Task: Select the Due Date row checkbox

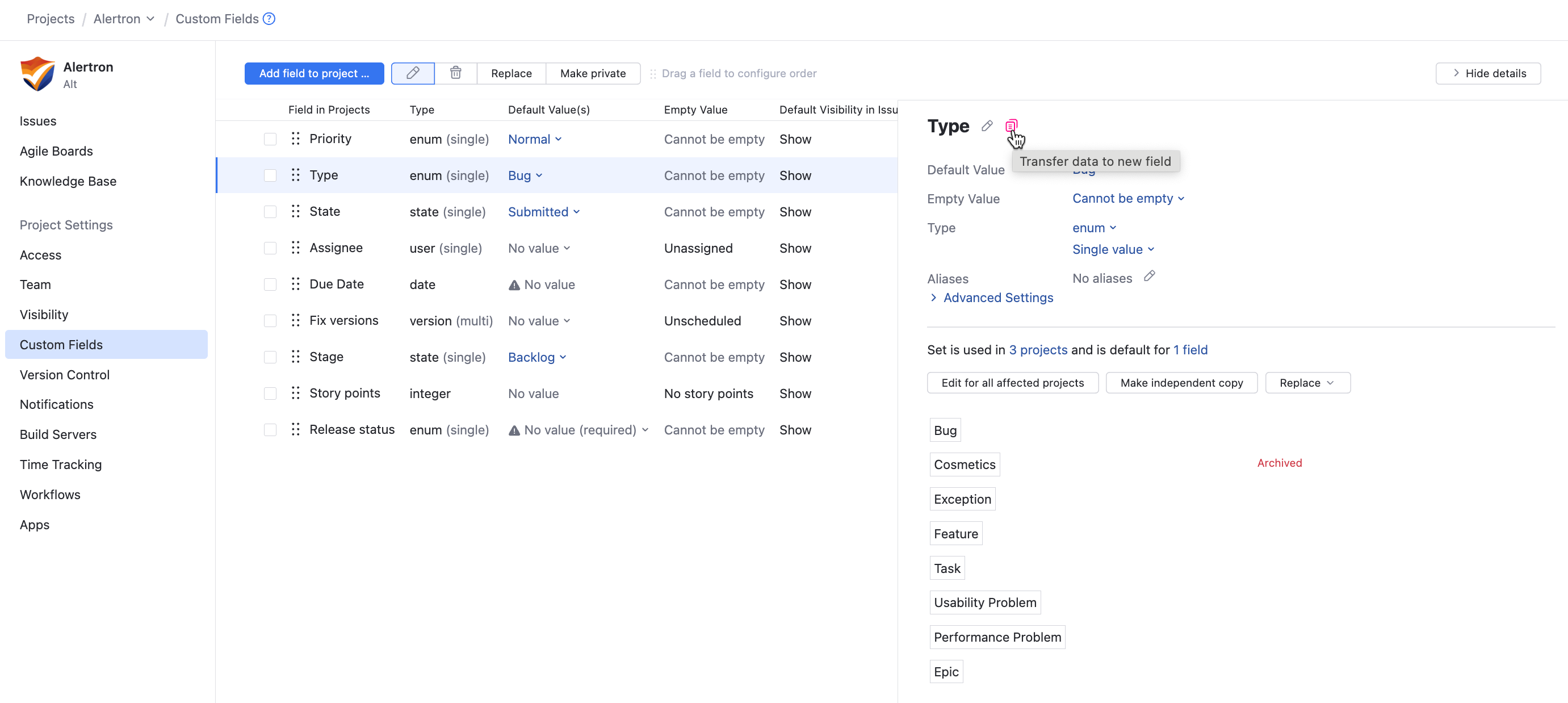Action: point(270,284)
